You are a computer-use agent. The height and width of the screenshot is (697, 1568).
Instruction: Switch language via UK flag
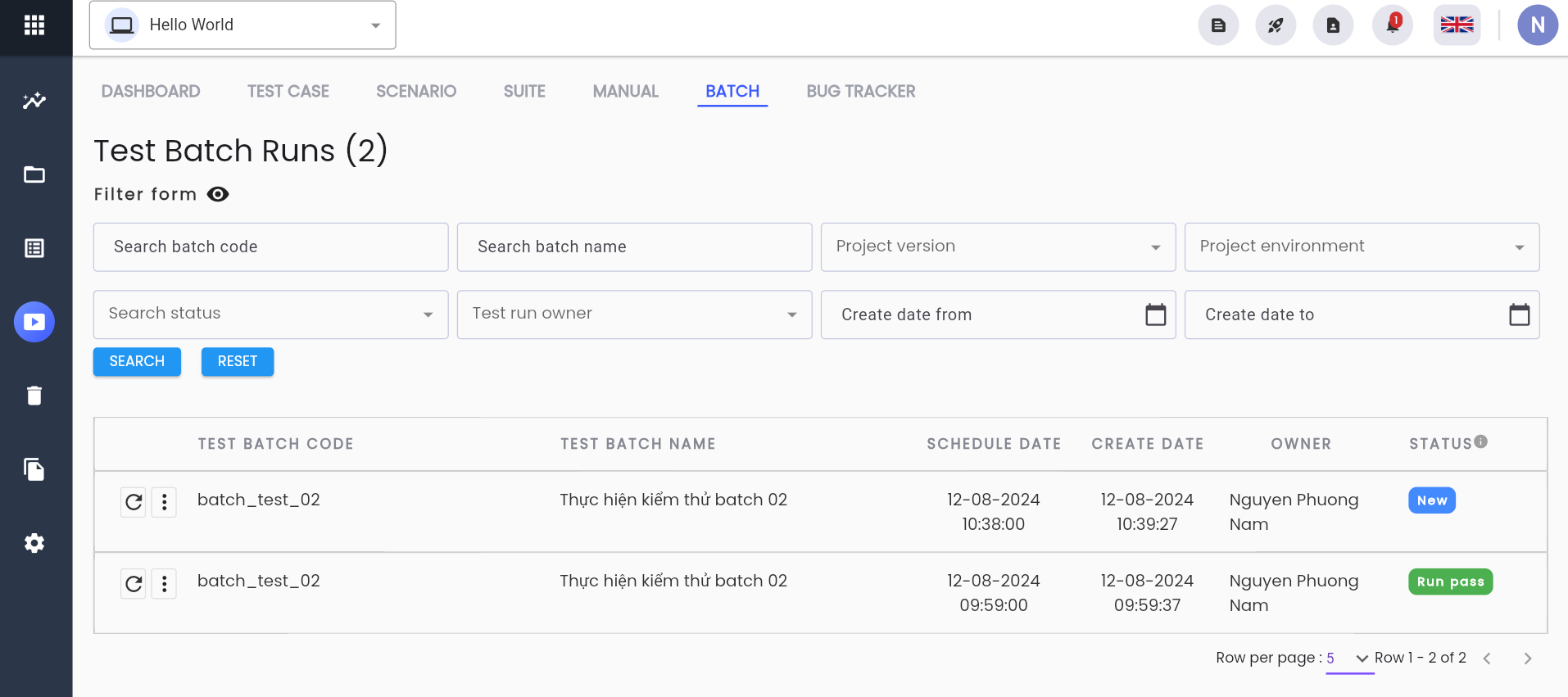[x=1457, y=25]
